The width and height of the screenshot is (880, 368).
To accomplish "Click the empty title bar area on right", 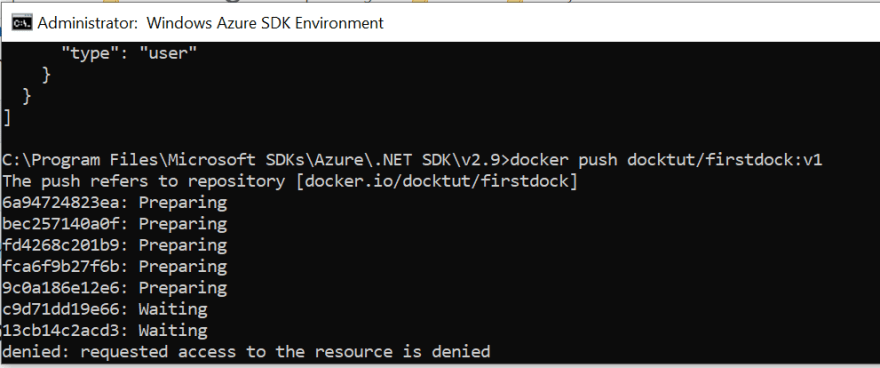I will [x=631, y=23].
